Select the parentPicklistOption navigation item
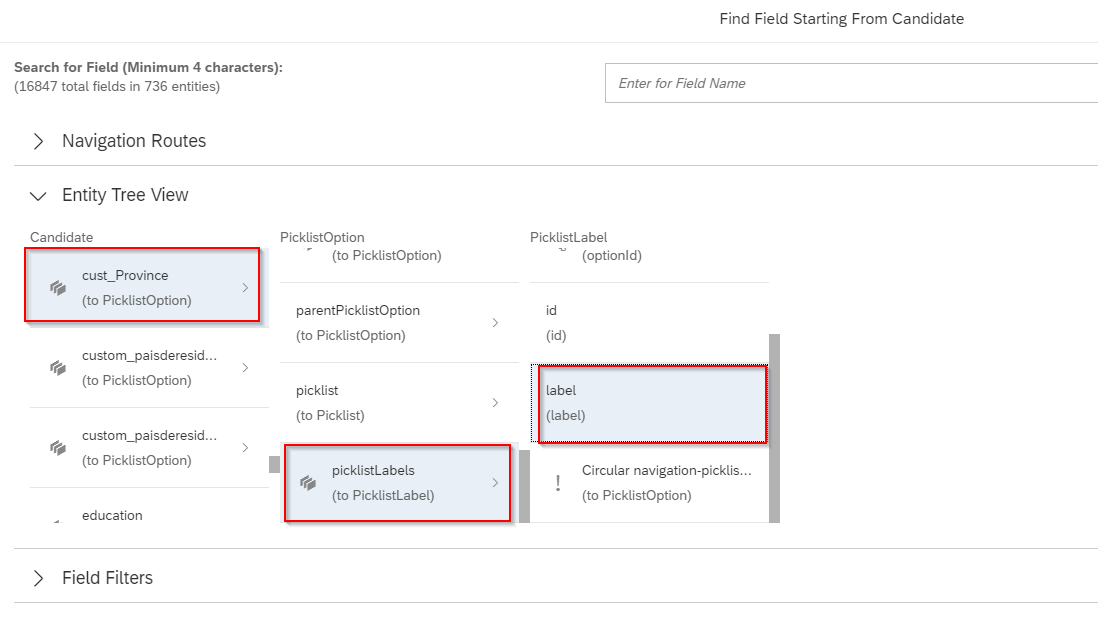 [x=399, y=323]
